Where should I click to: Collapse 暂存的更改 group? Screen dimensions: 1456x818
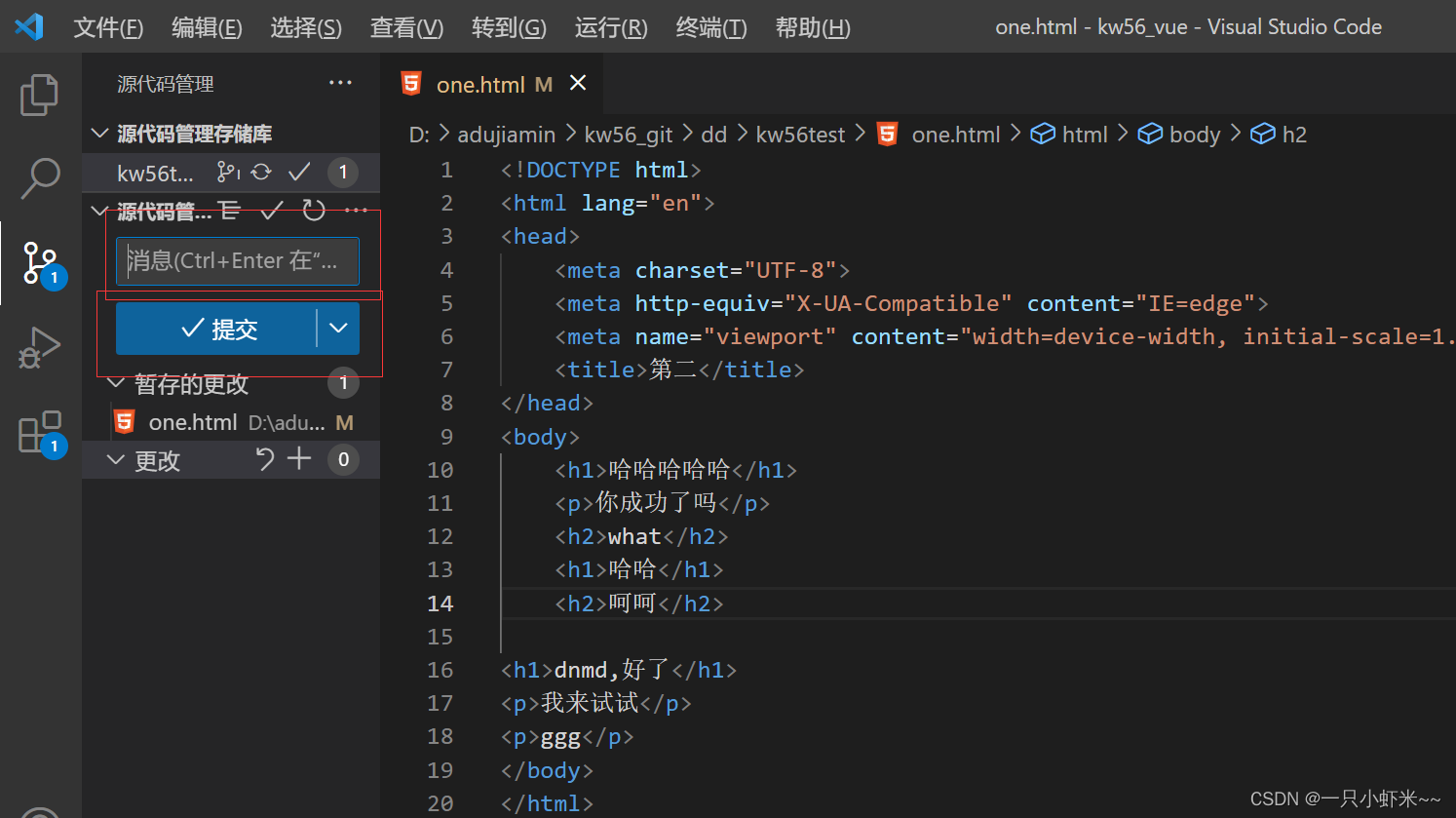116,382
